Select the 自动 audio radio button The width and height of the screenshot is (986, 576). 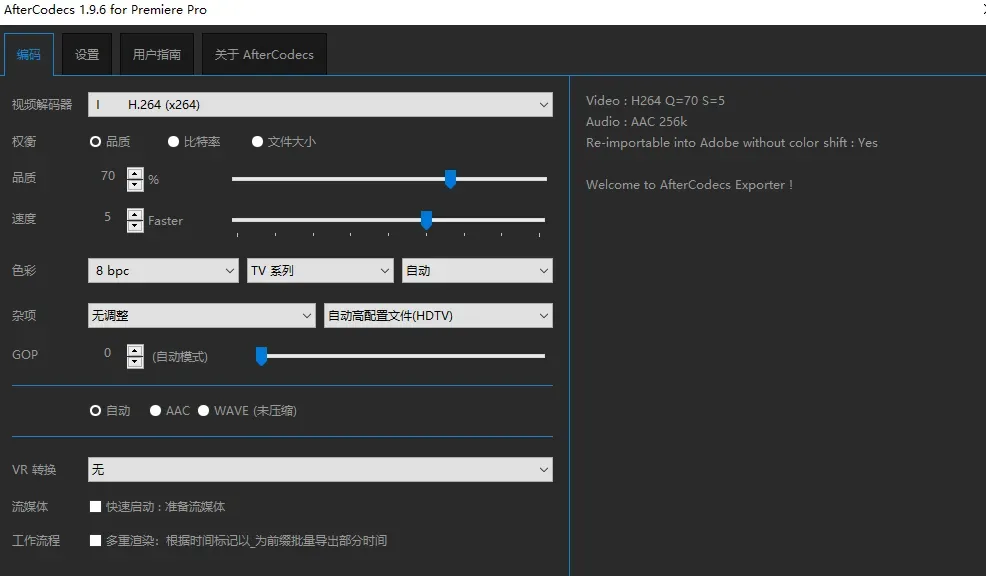tap(96, 411)
